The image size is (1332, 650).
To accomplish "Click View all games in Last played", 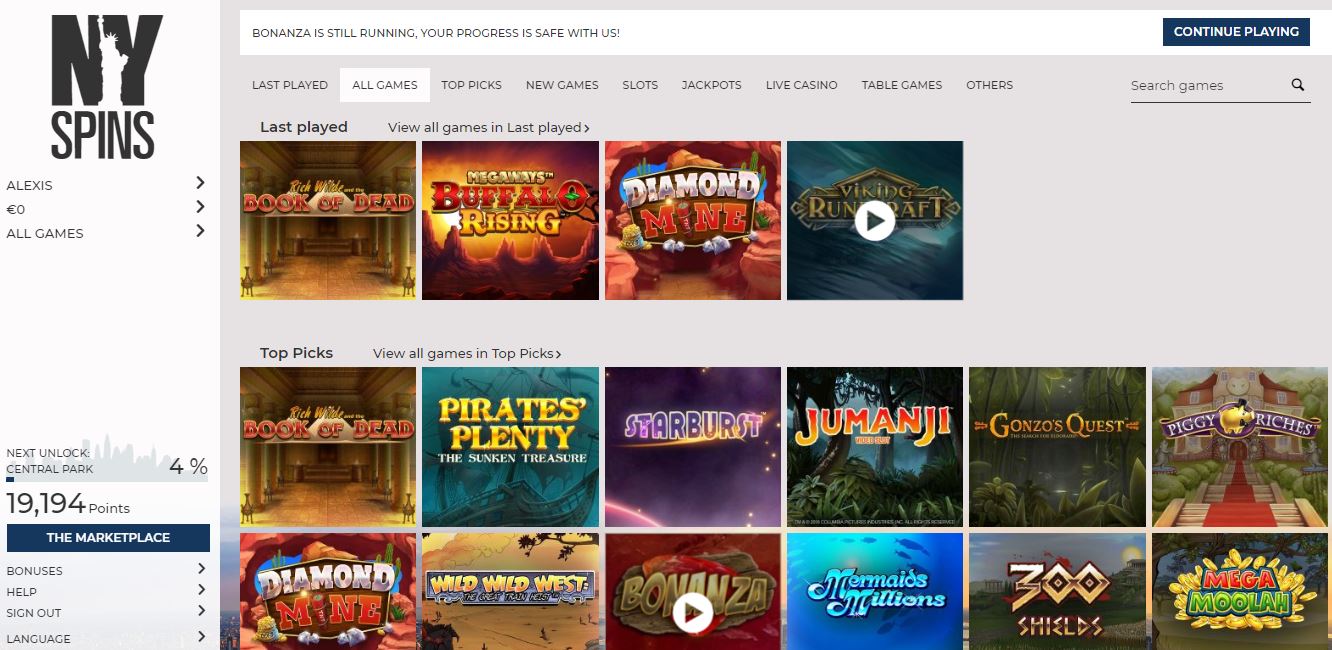I will tap(489, 128).
